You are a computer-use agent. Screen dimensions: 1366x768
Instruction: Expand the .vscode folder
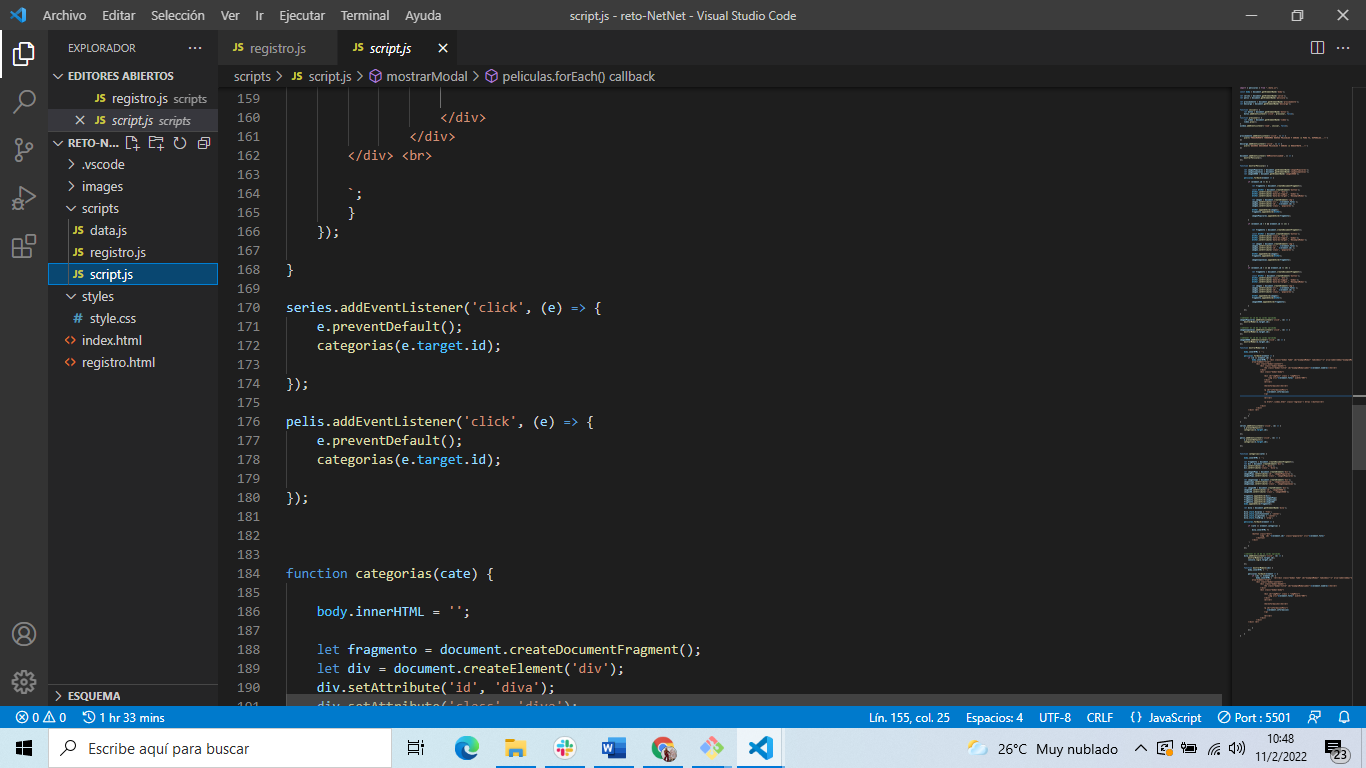[133, 165]
